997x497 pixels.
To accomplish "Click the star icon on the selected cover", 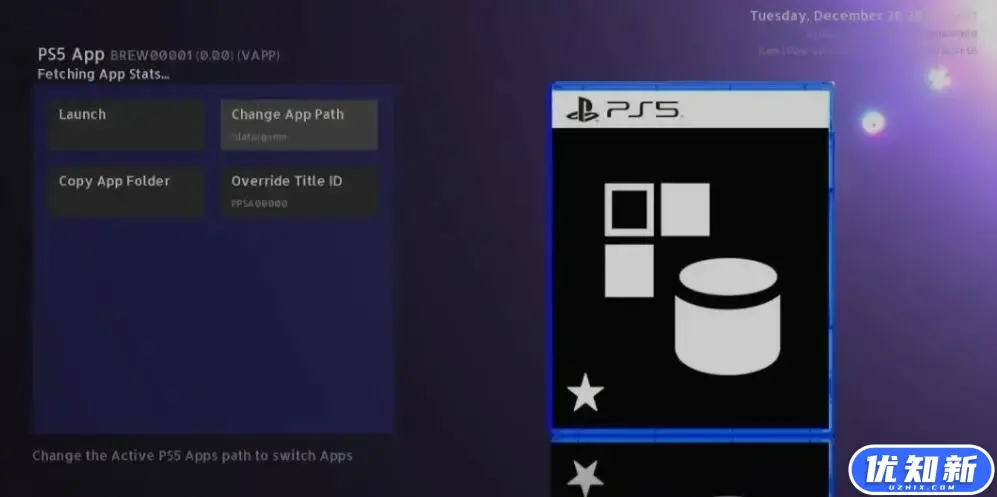I will tap(585, 393).
